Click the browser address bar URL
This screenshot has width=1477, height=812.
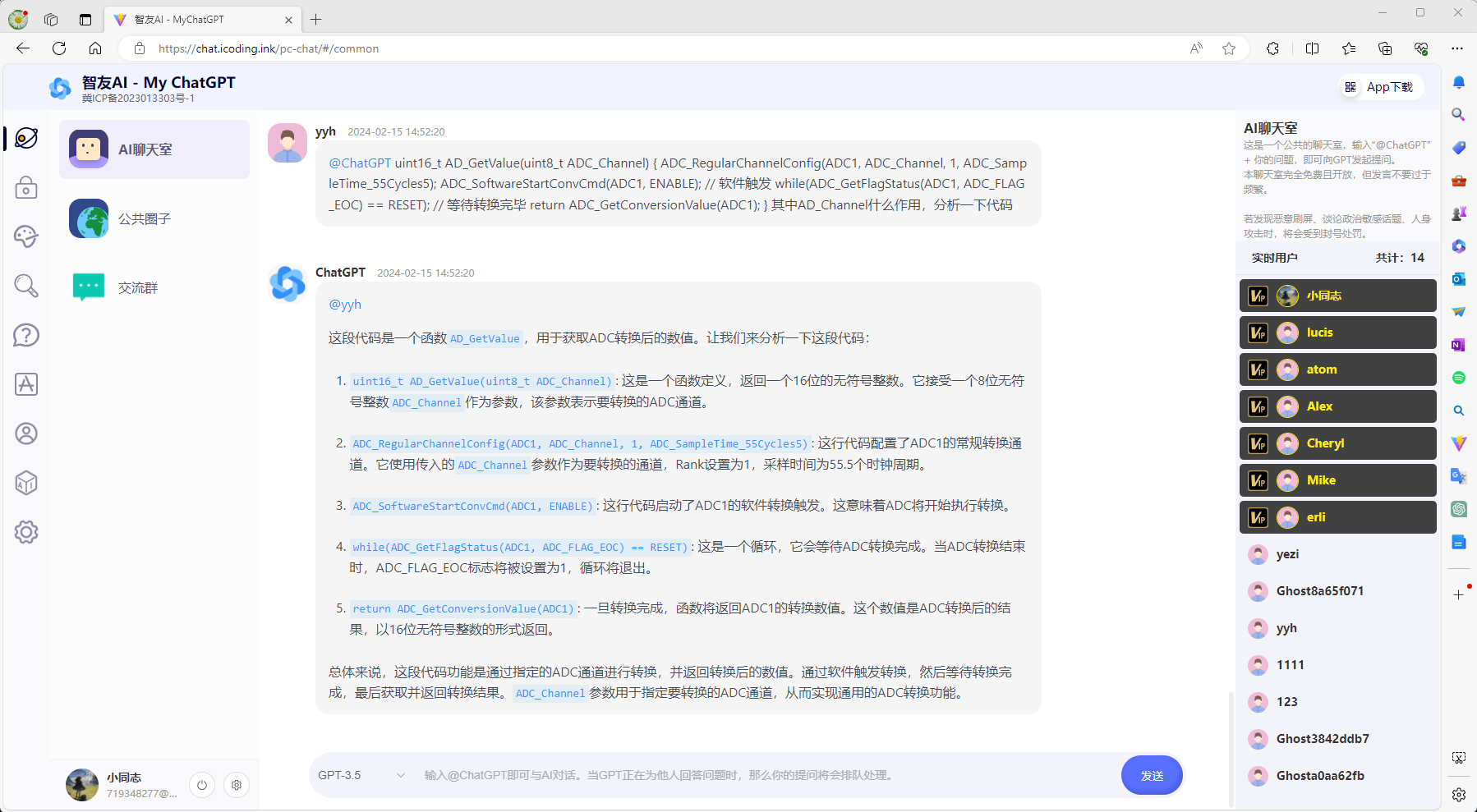point(269,48)
